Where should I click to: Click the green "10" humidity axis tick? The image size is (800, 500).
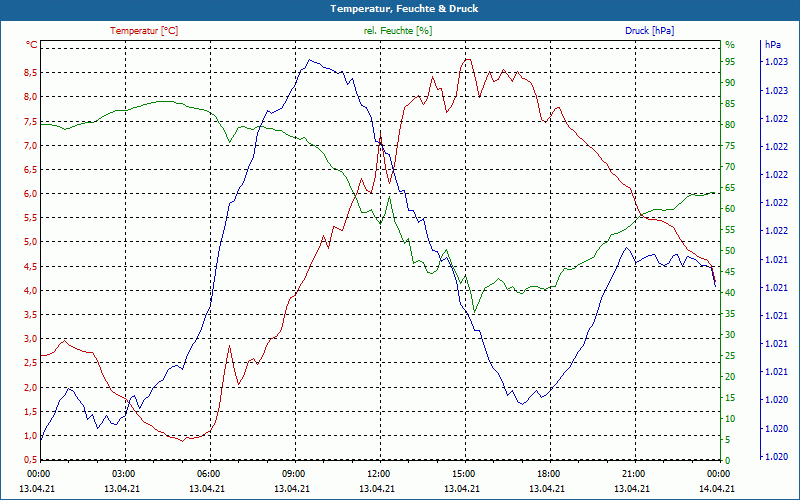(730, 418)
